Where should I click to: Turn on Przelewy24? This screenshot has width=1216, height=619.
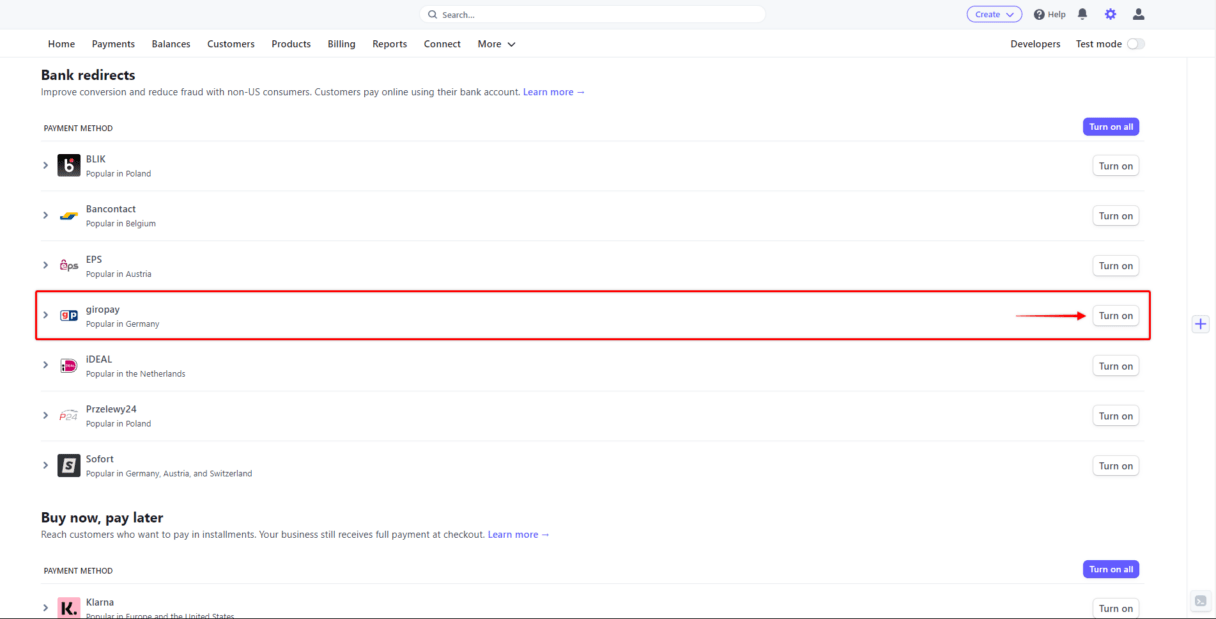click(x=1116, y=416)
